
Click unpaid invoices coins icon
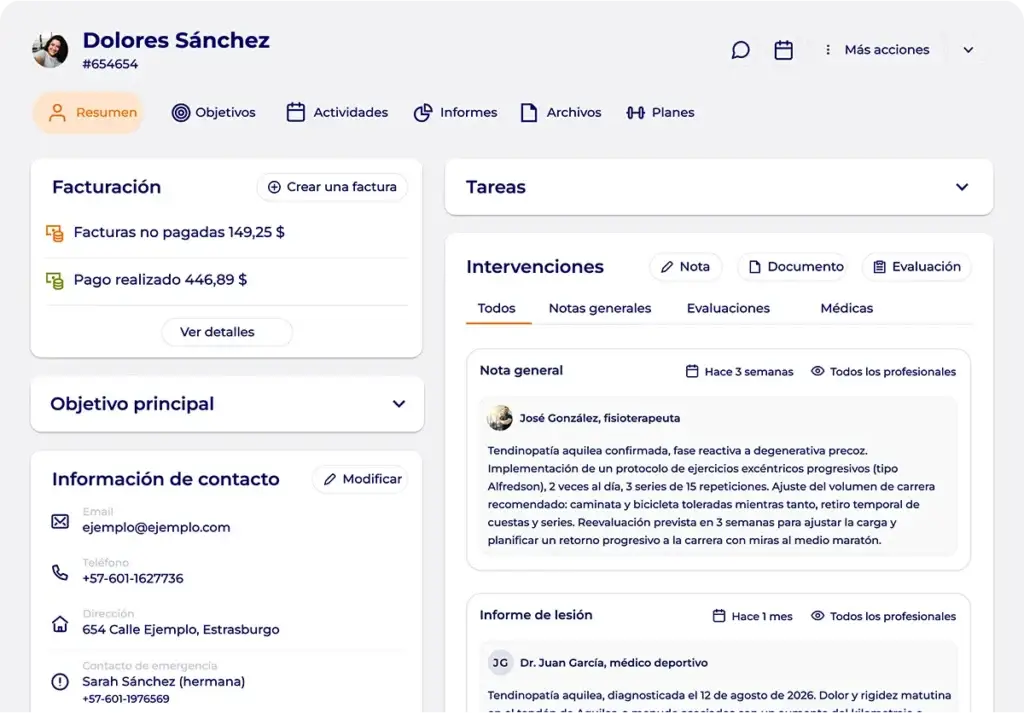coord(55,233)
